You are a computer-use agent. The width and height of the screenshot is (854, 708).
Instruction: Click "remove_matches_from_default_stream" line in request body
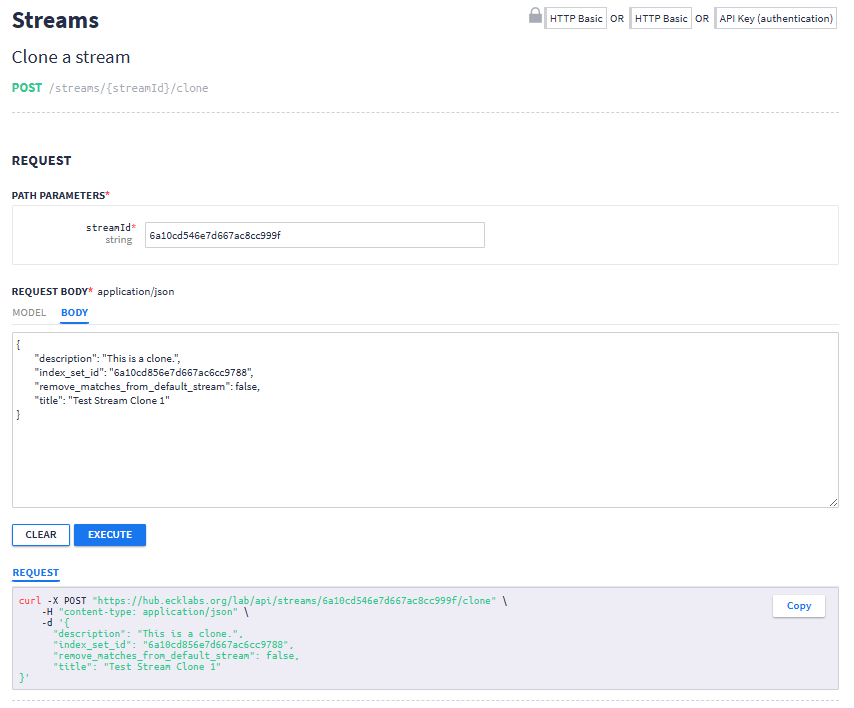(x=148, y=387)
